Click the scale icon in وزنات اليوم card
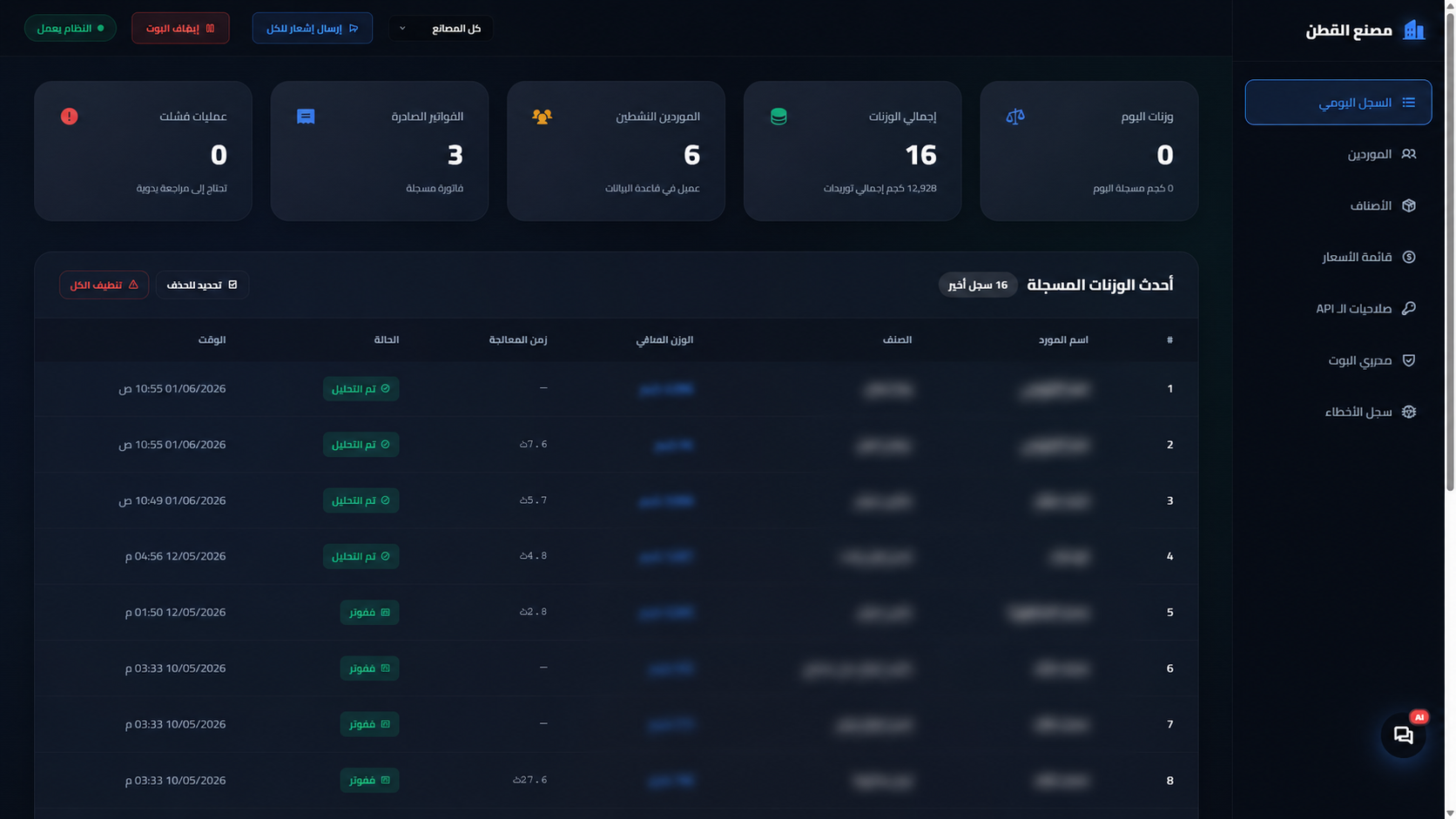Image resolution: width=1456 pixels, height=819 pixels. pyautogui.click(x=1015, y=117)
